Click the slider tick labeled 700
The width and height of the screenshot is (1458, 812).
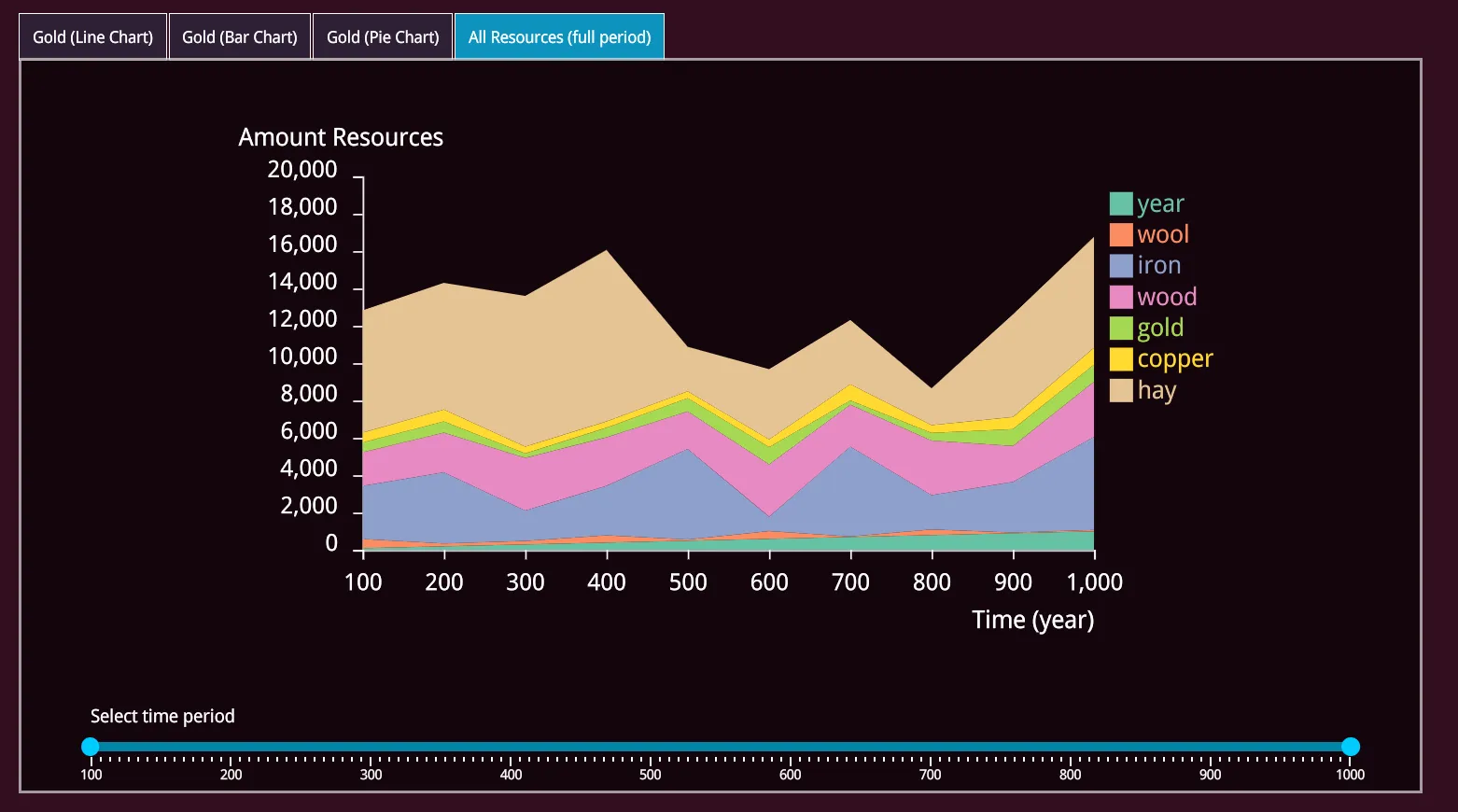[931, 774]
